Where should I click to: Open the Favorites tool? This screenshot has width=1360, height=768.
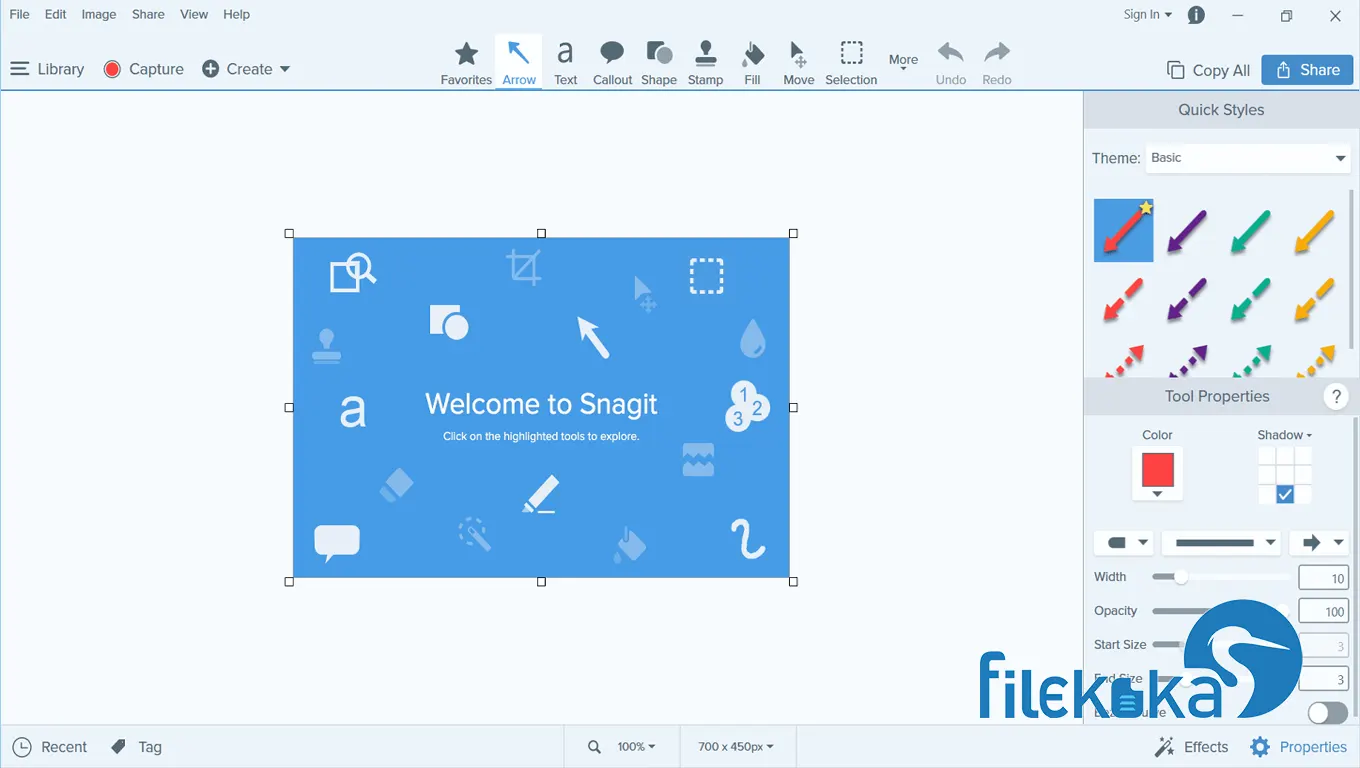[466, 63]
